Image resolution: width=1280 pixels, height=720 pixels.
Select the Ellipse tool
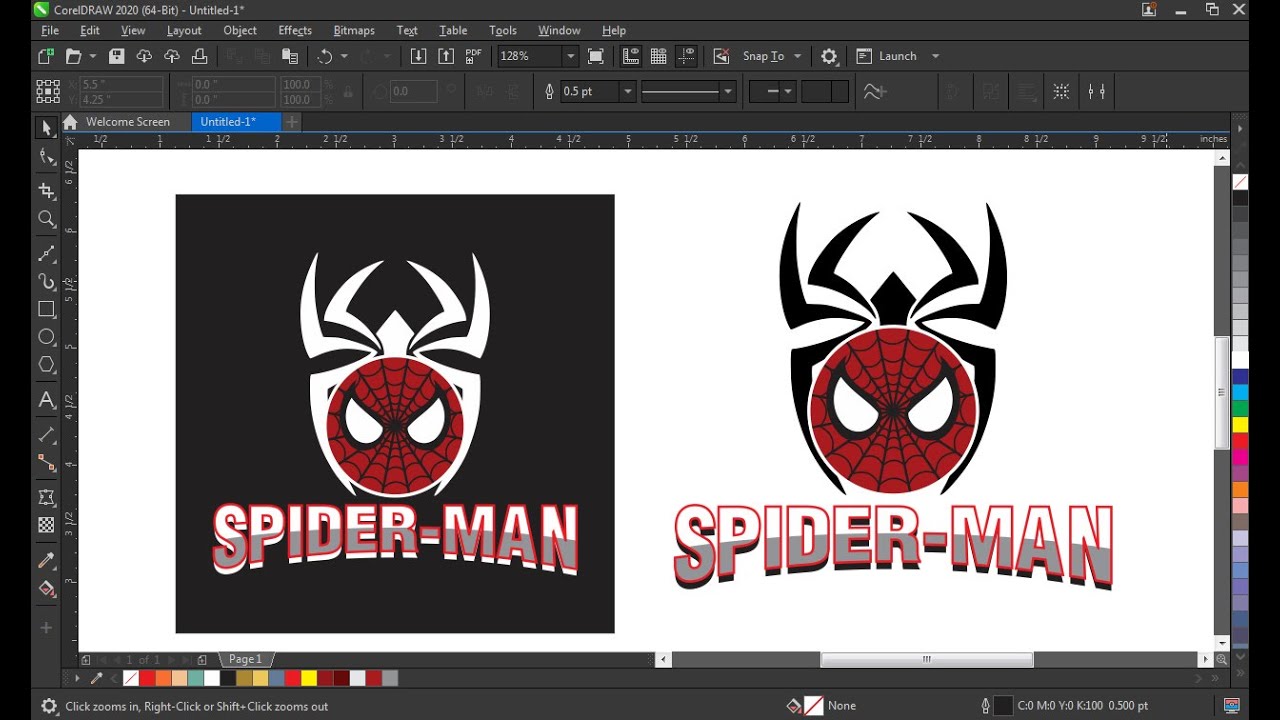pos(46,337)
